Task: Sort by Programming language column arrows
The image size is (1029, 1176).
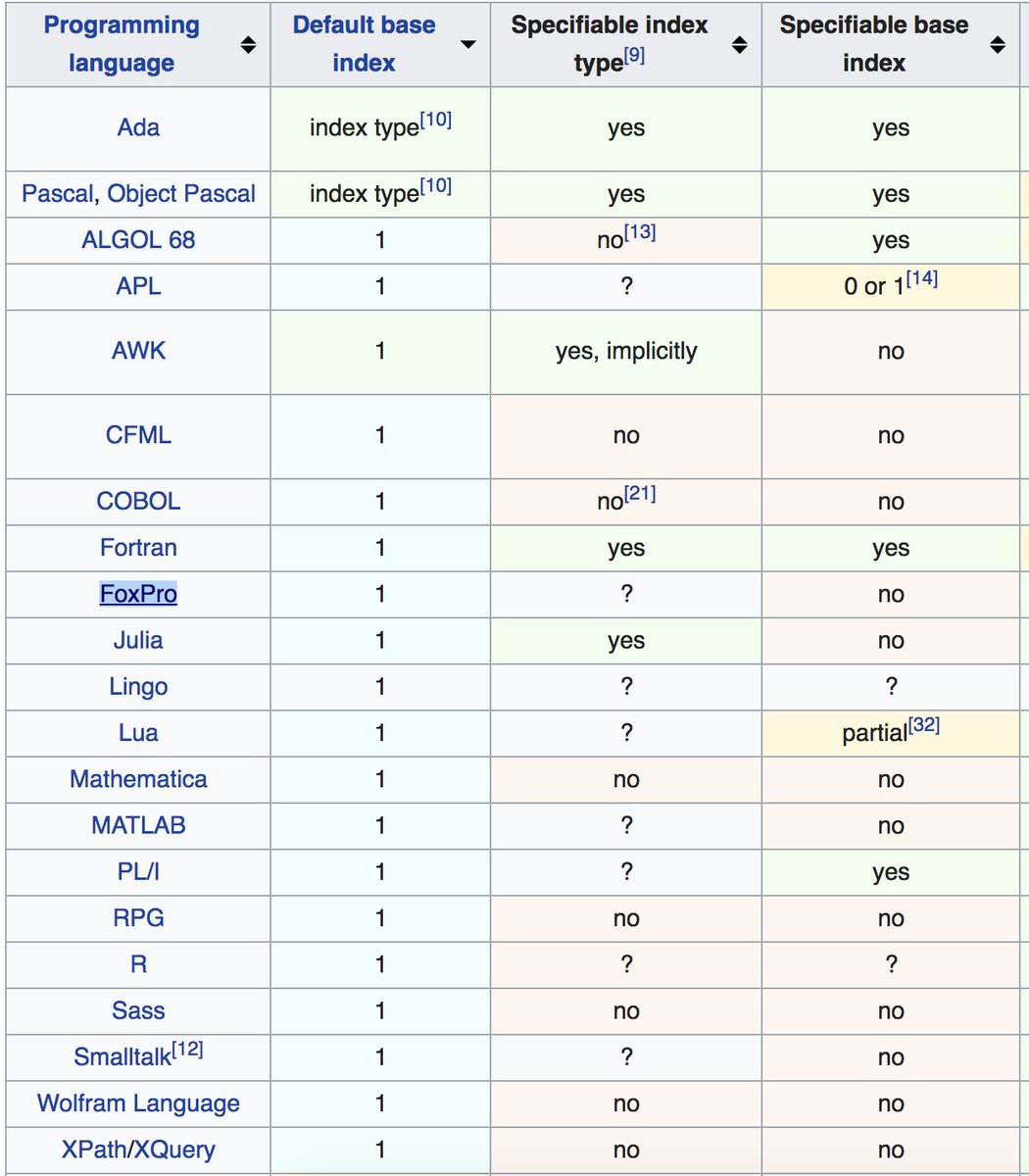Action: click(248, 45)
